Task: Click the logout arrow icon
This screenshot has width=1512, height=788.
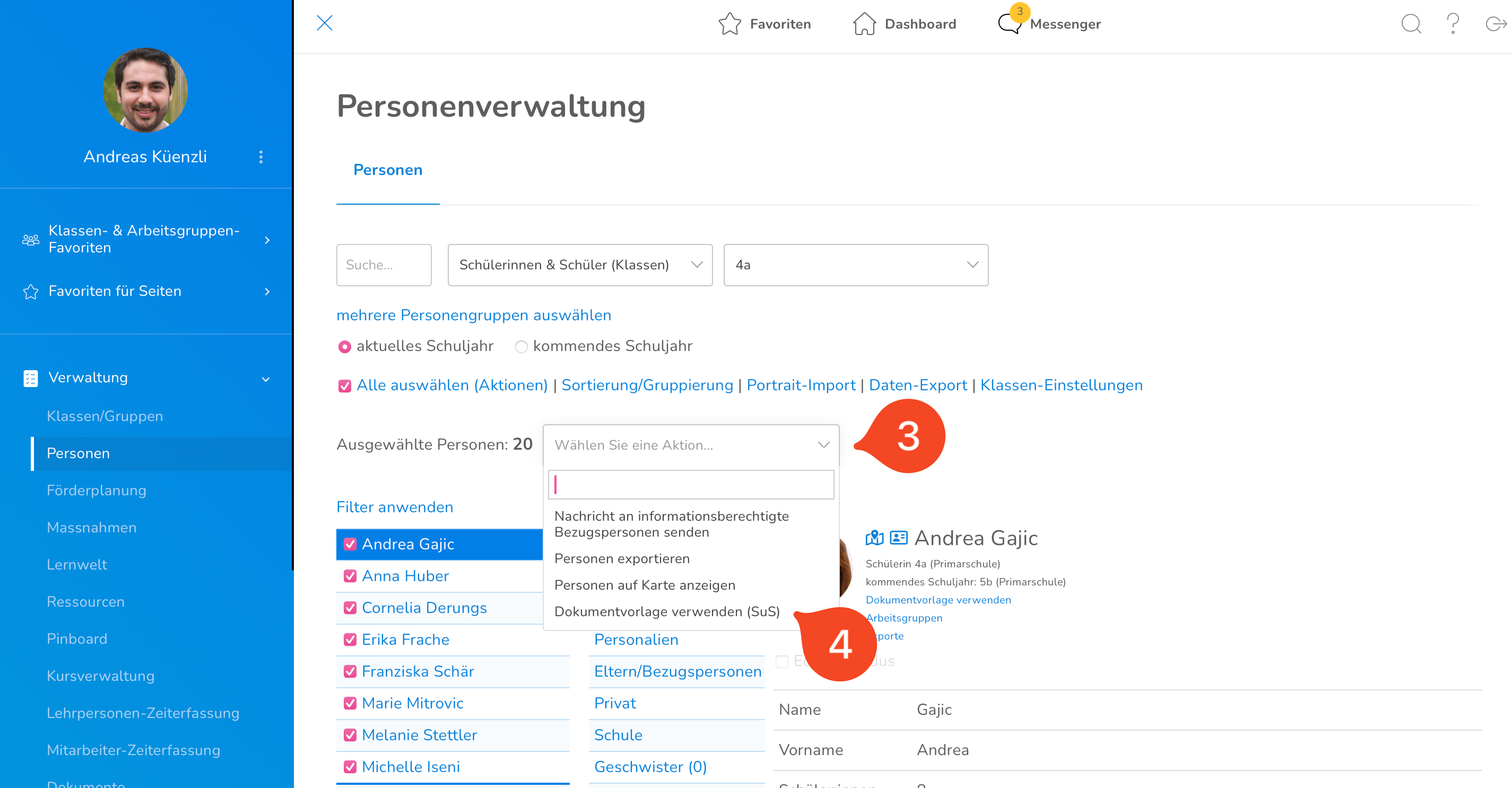Action: point(1495,24)
